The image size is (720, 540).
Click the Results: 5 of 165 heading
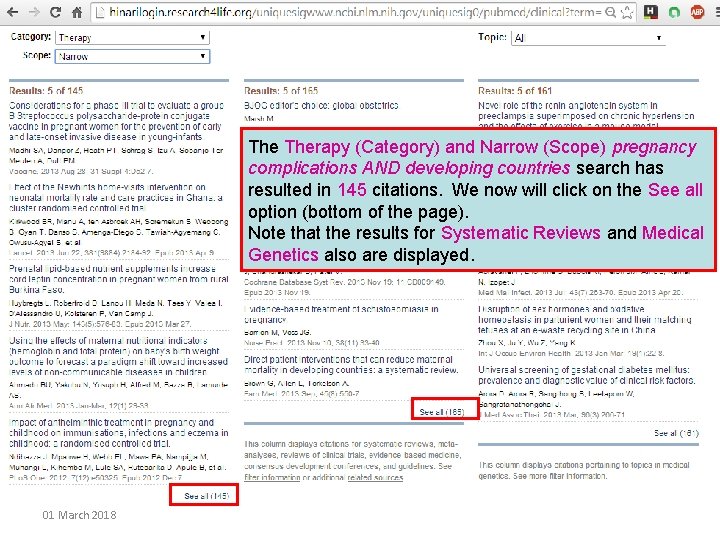tap(281, 90)
